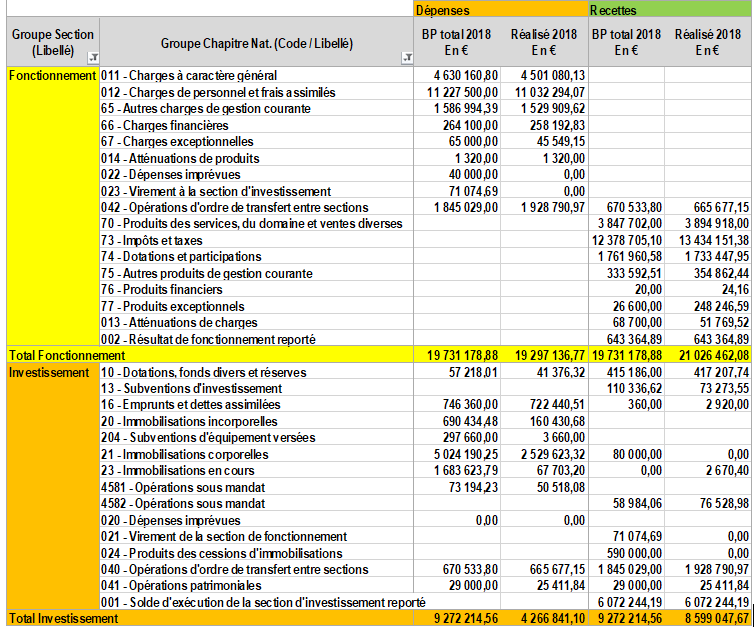This screenshot has height=631, width=755.
Task: Select cell value 1 761 960,58
Action: click(630, 256)
